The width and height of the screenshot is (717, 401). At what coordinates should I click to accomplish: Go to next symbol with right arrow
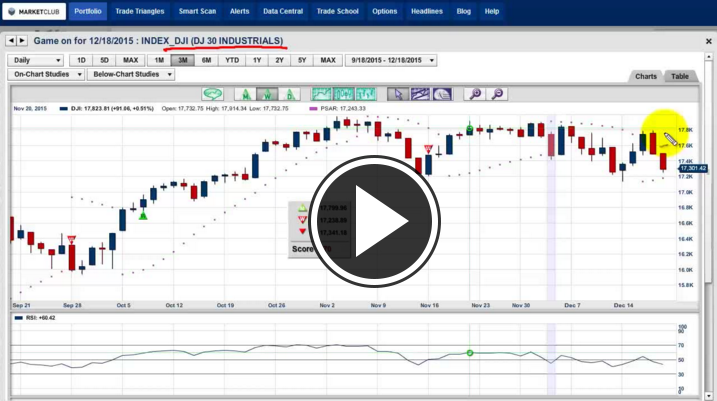tap(22, 41)
